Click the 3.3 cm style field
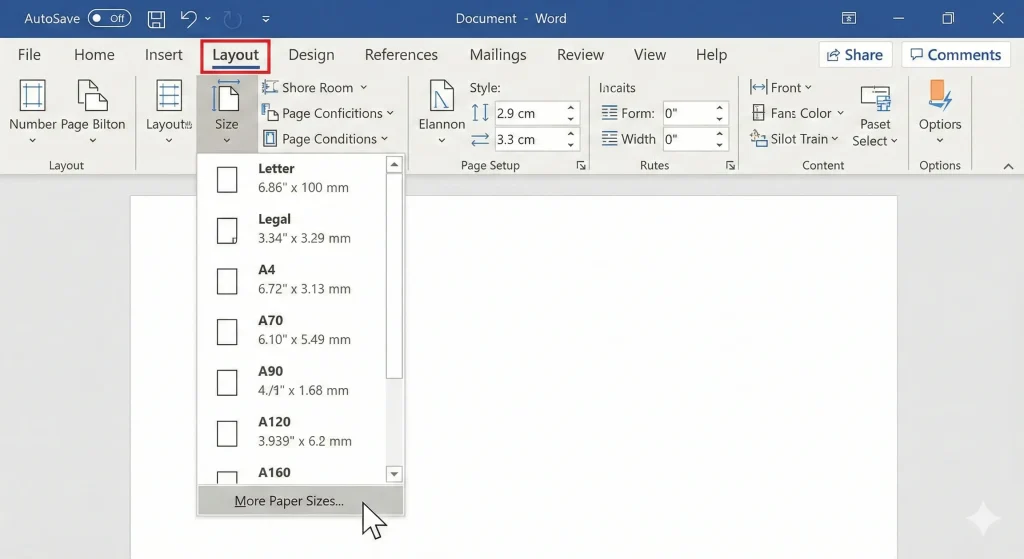This screenshot has width=1024, height=559. (528, 139)
